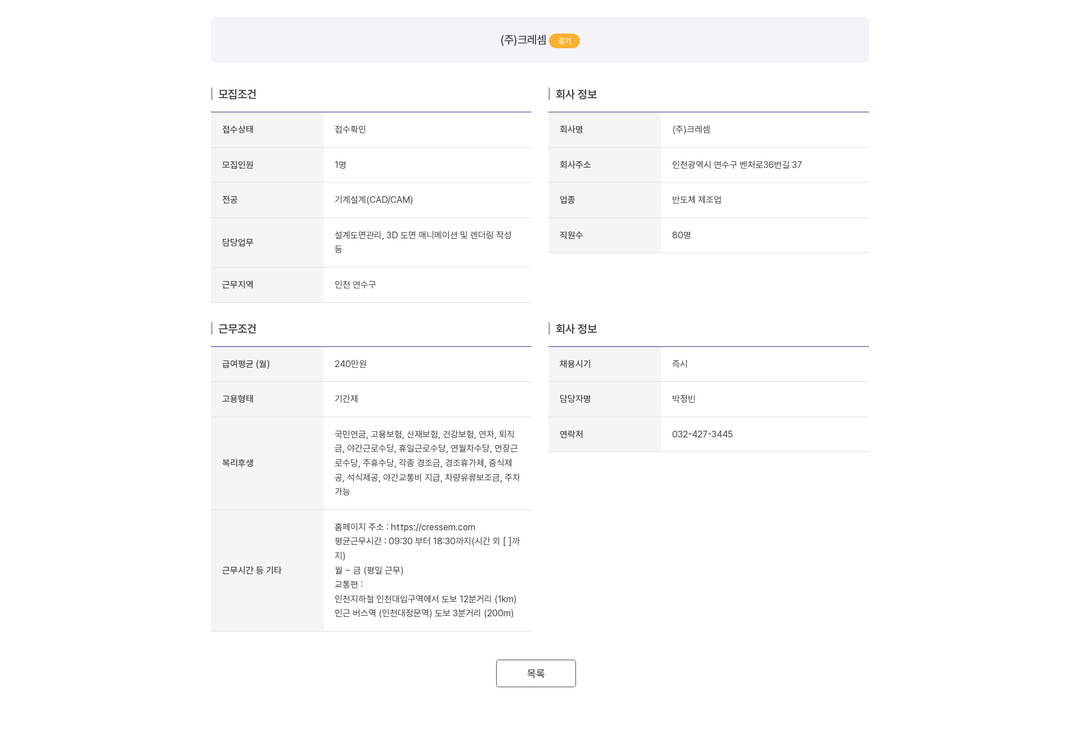
Task: Select the 회사주소 row label
Action: [574, 165]
